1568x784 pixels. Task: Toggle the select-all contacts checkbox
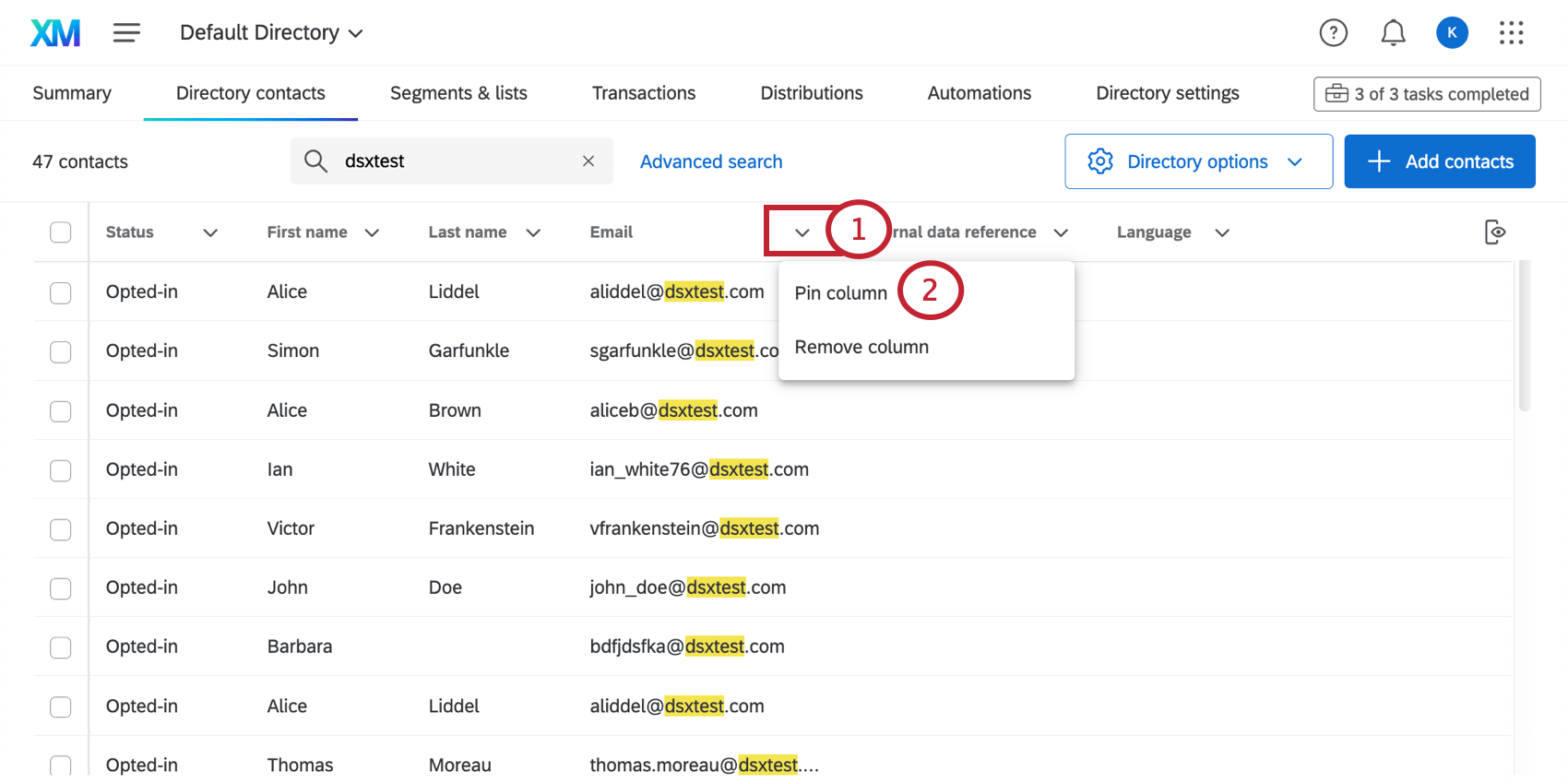pos(61,232)
